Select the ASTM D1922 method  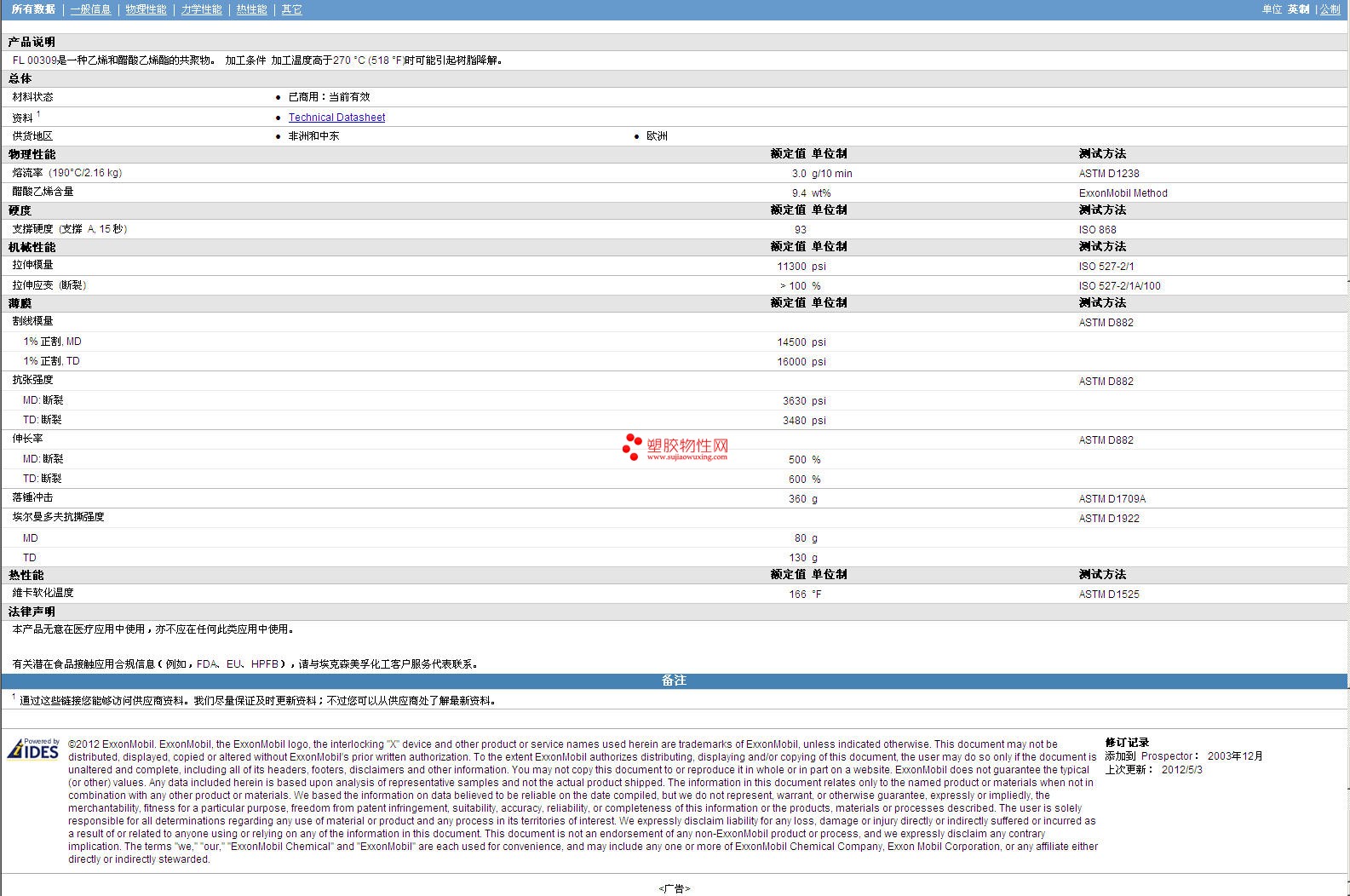pos(1109,519)
